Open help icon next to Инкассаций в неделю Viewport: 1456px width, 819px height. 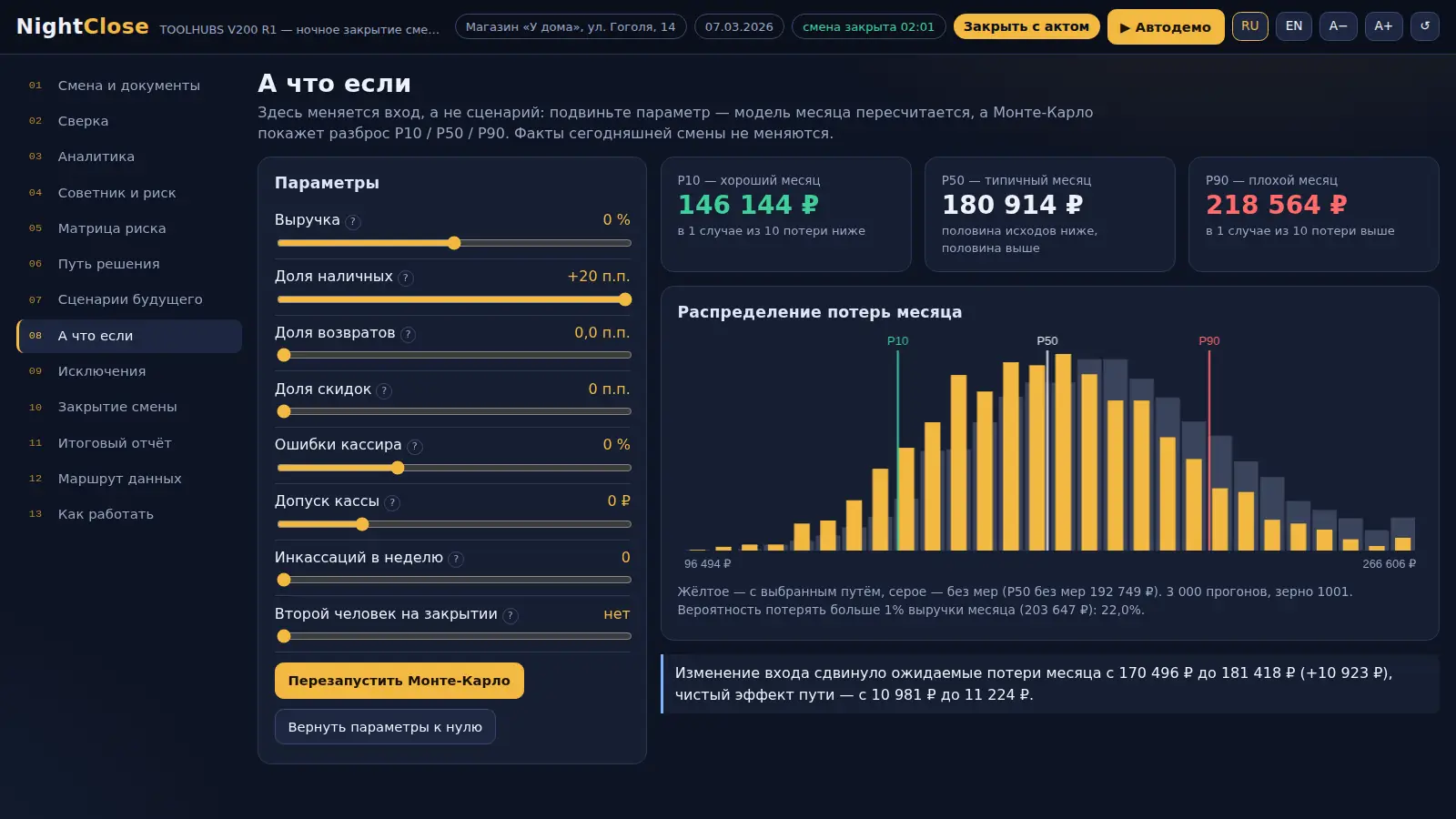tap(456, 559)
